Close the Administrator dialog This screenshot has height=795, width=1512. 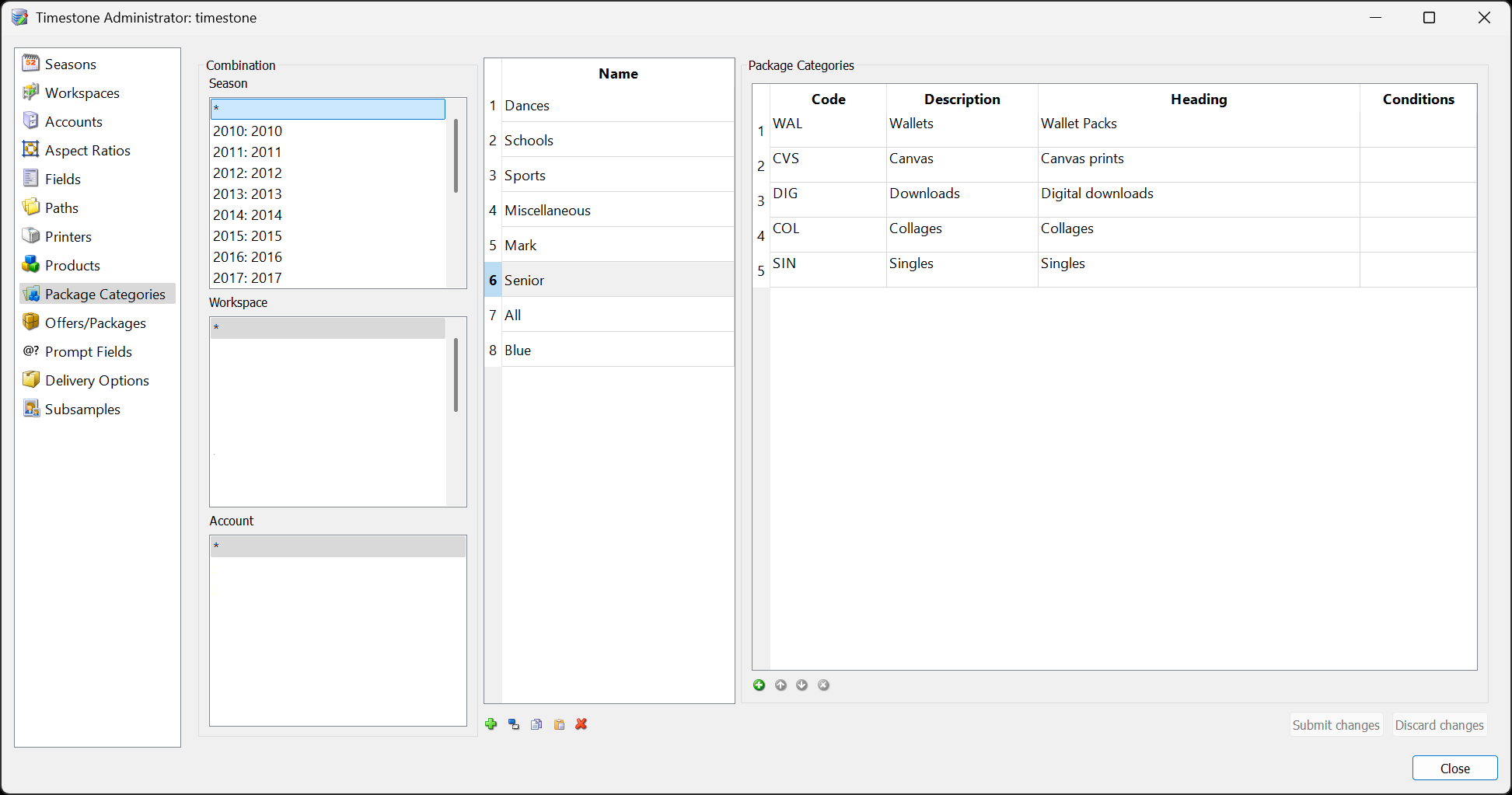(1454, 768)
